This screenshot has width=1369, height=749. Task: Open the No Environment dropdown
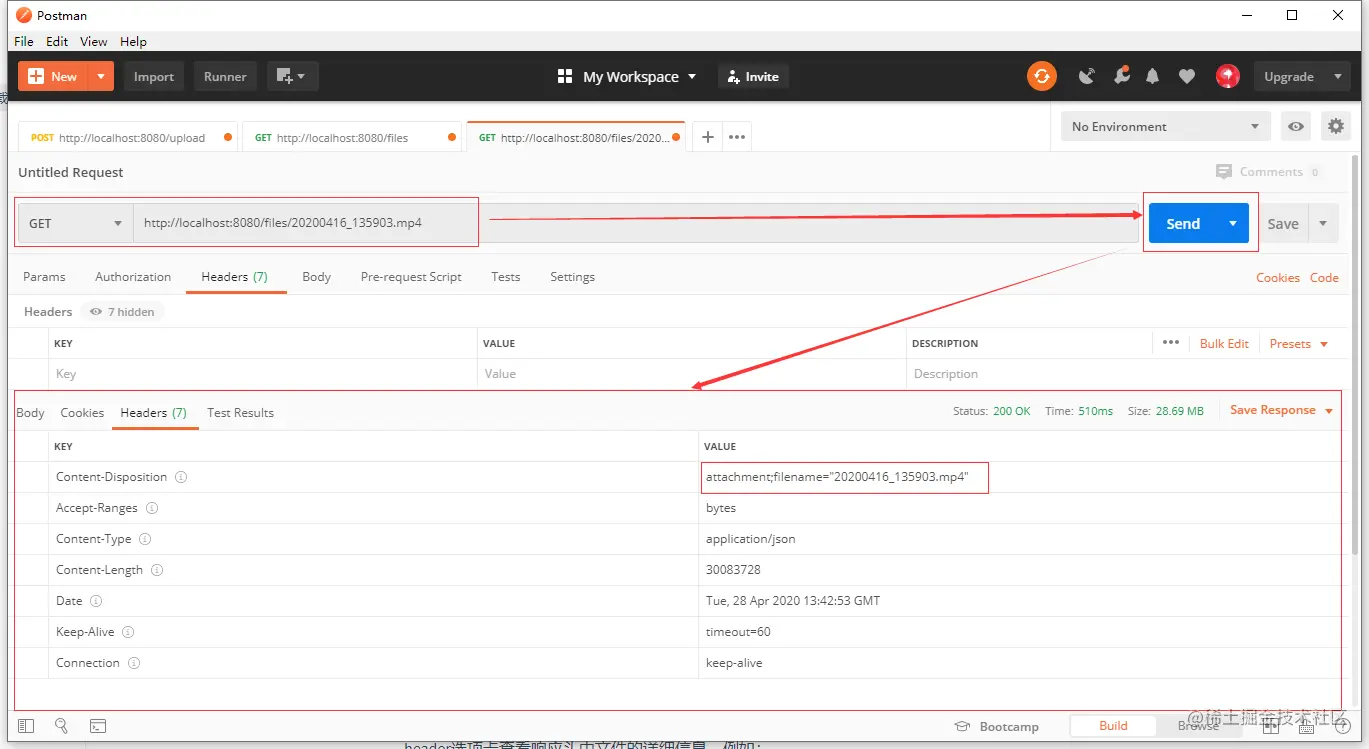(1165, 127)
